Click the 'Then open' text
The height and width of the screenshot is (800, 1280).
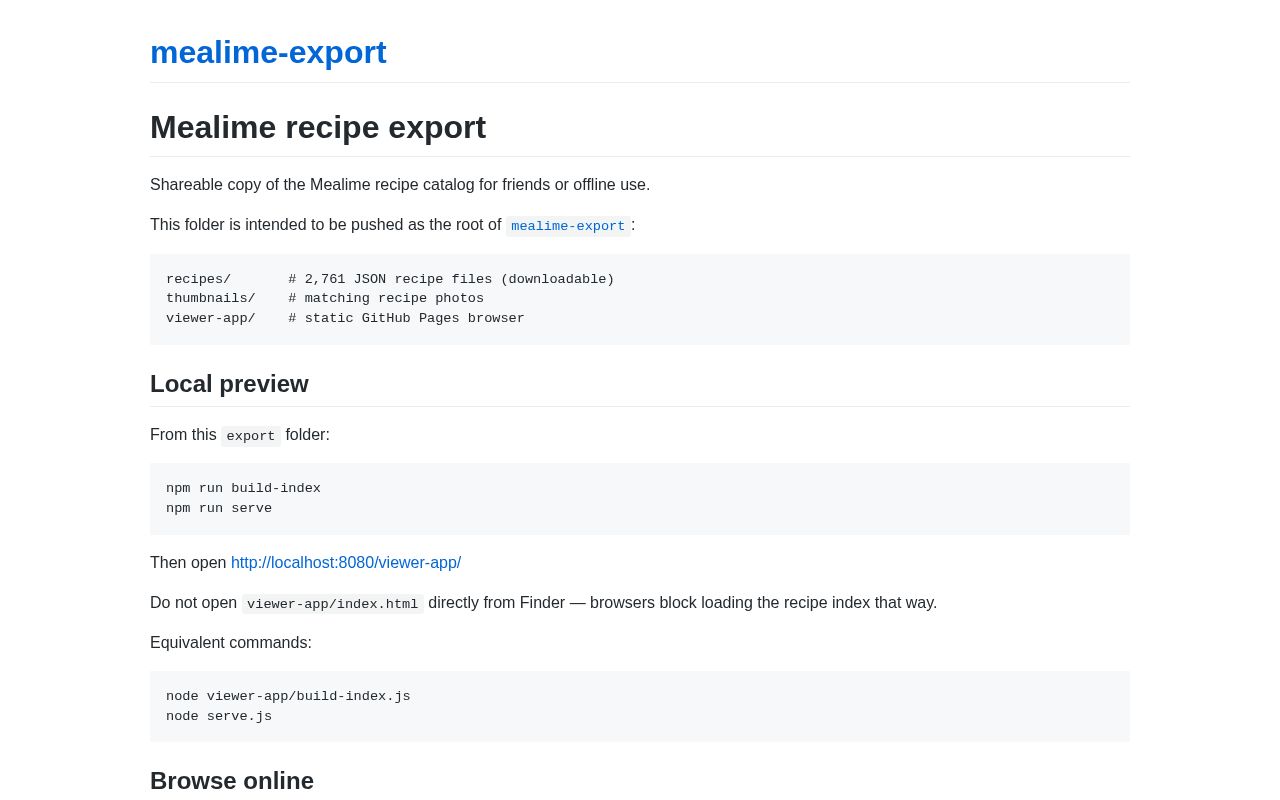pos(188,563)
